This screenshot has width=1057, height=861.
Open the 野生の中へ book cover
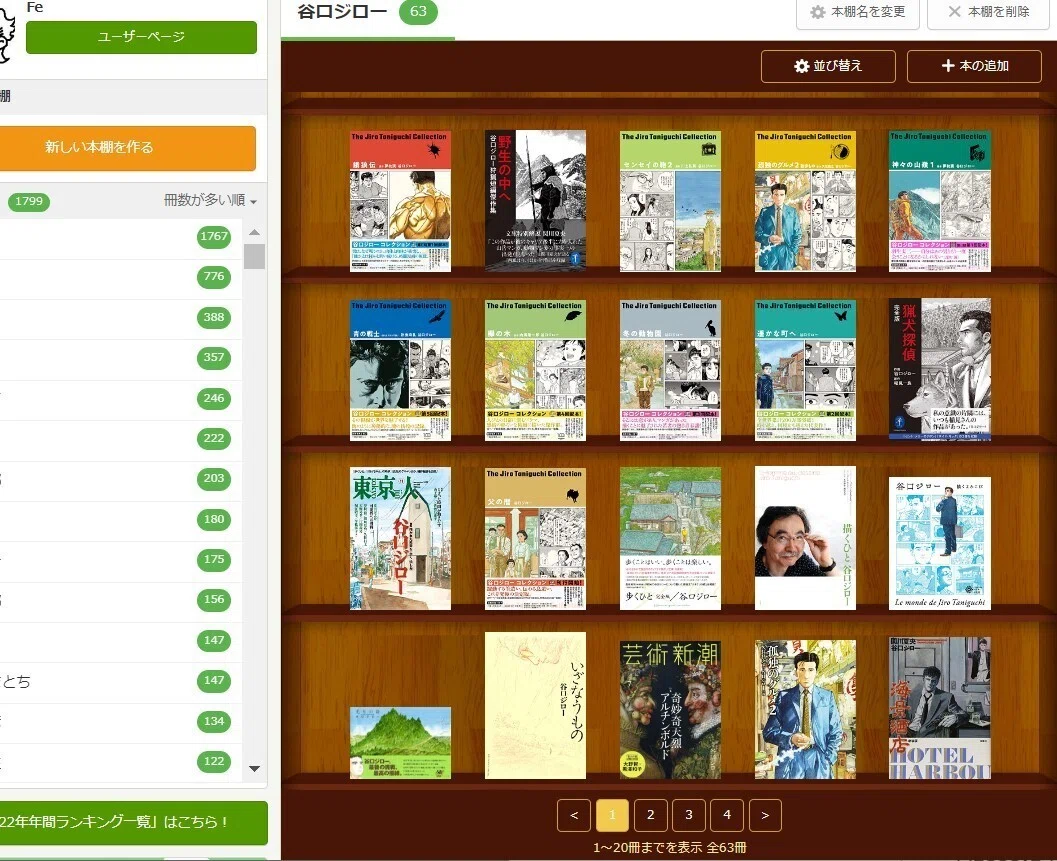(535, 201)
